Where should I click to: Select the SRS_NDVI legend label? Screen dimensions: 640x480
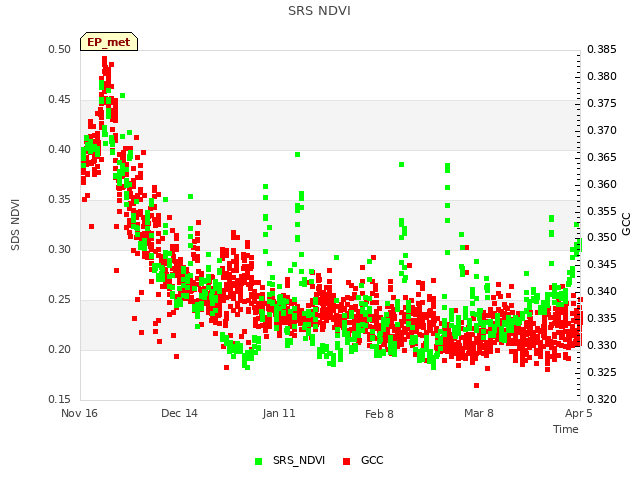[x=299, y=460]
